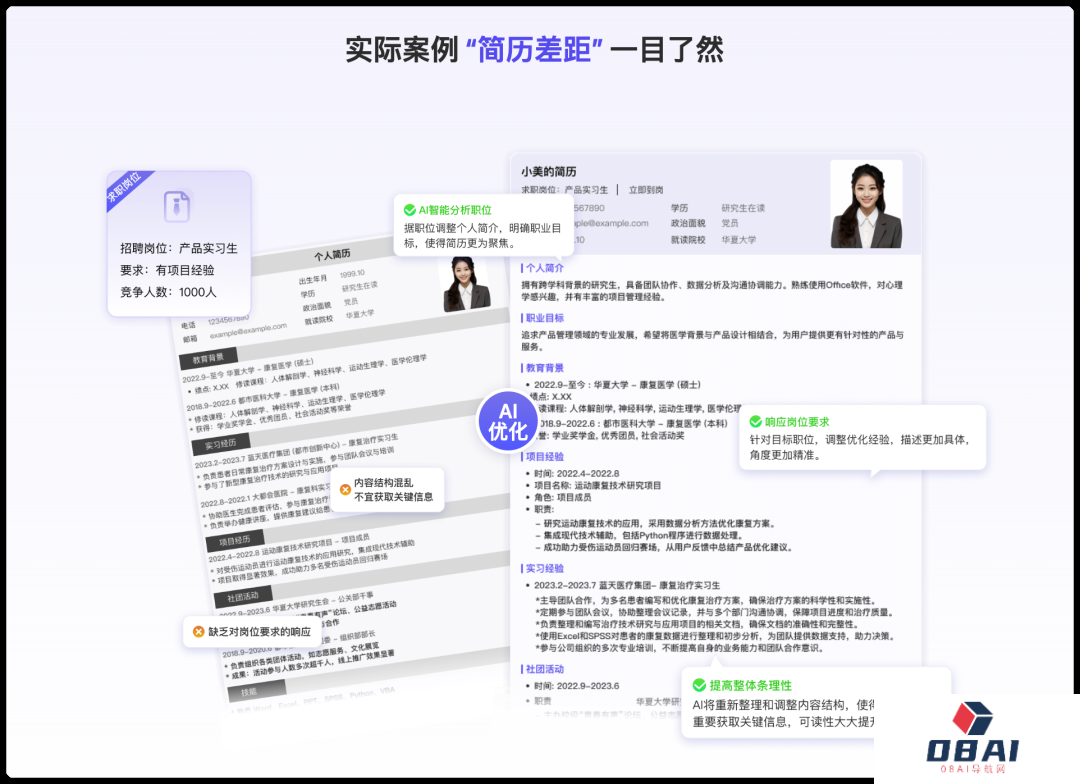Click the green check icon beside AI智能分析职位
This screenshot has width=1080, height=784.
pos(411,211)
